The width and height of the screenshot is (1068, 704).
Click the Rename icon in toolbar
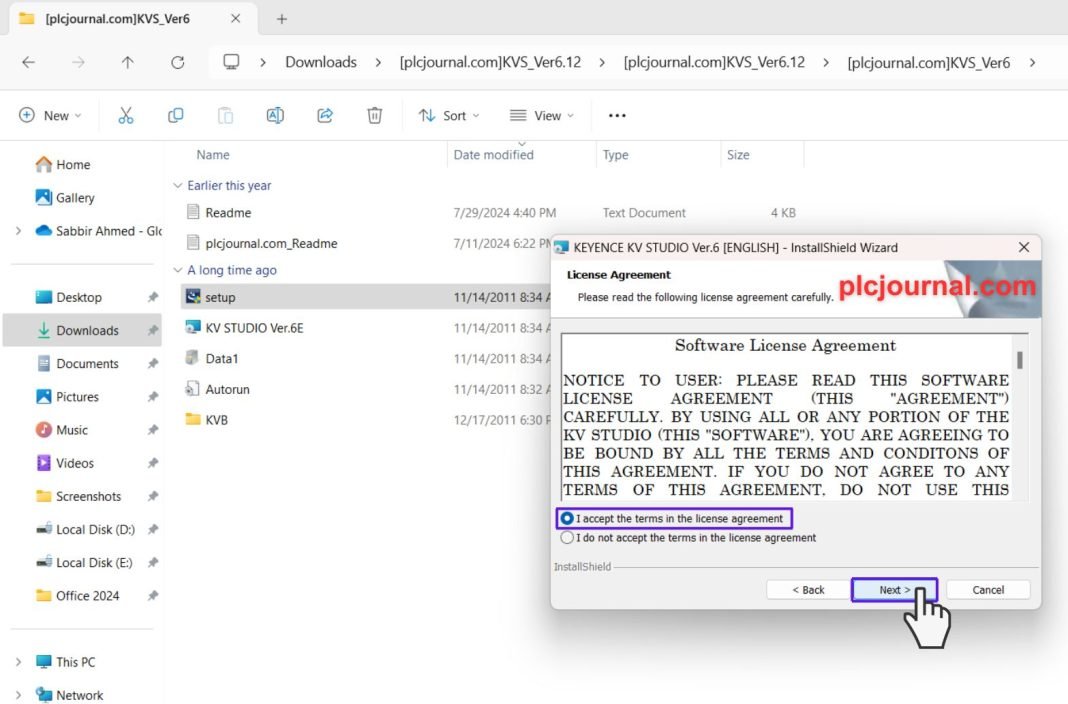[x=275, y=116]
